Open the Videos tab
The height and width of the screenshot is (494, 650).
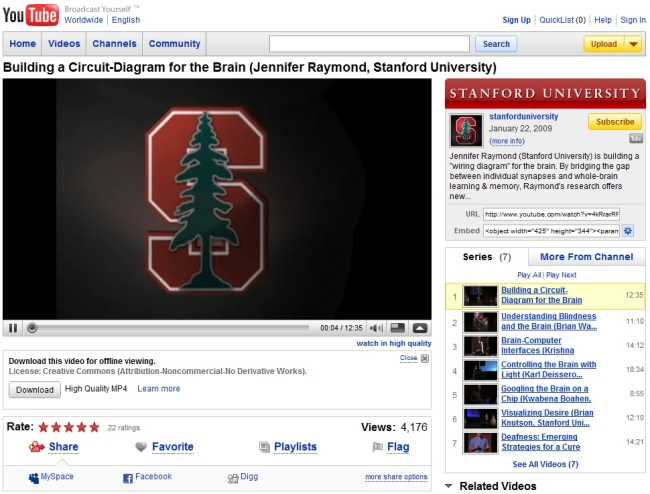(64, 44)
